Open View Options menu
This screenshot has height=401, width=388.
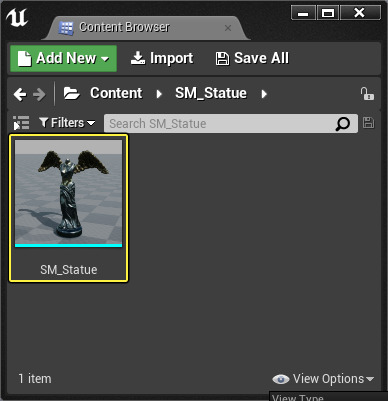pyautogui.click(x=323, y=379)
